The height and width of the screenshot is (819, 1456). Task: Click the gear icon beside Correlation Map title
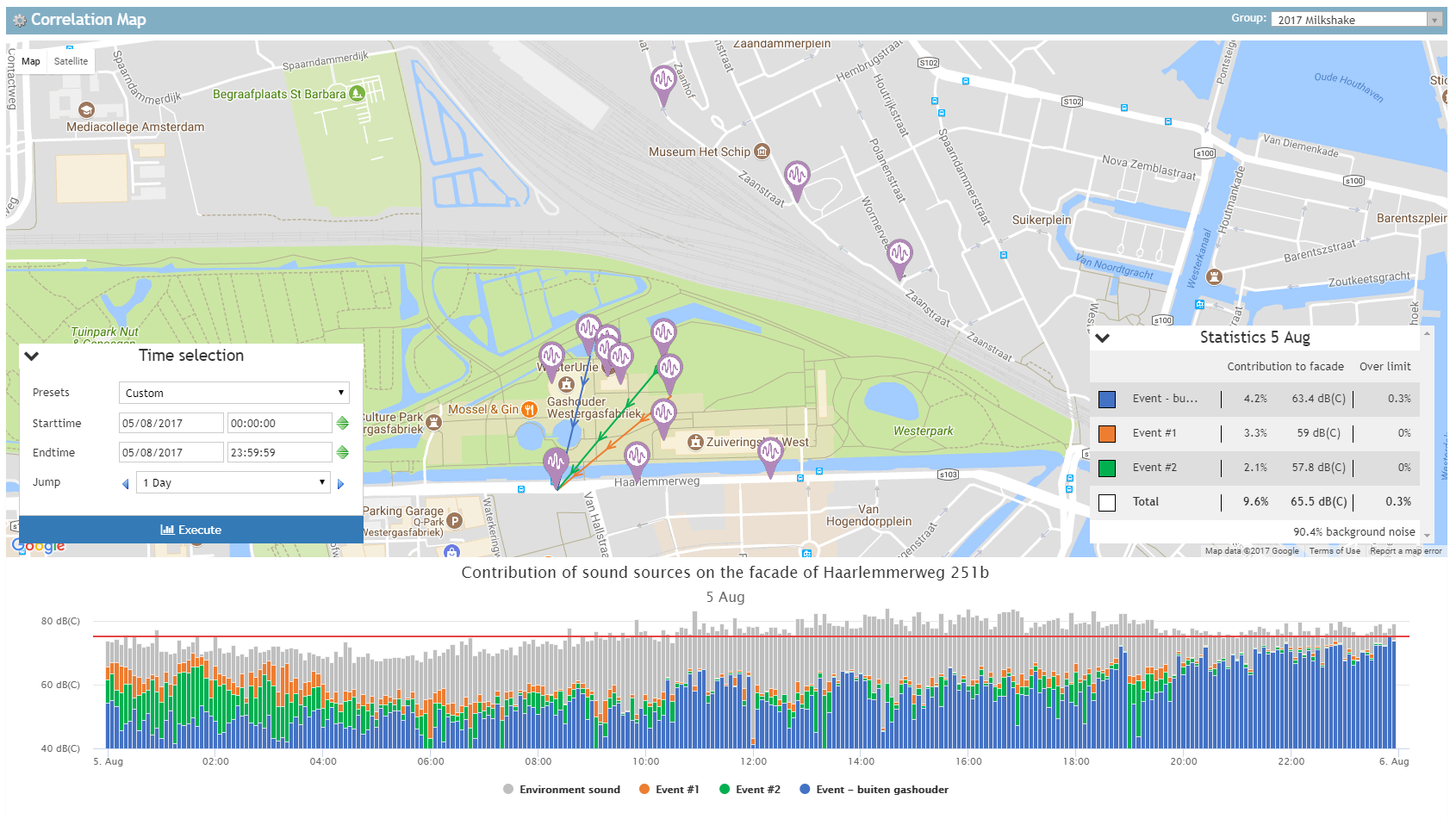coord(19,18)
